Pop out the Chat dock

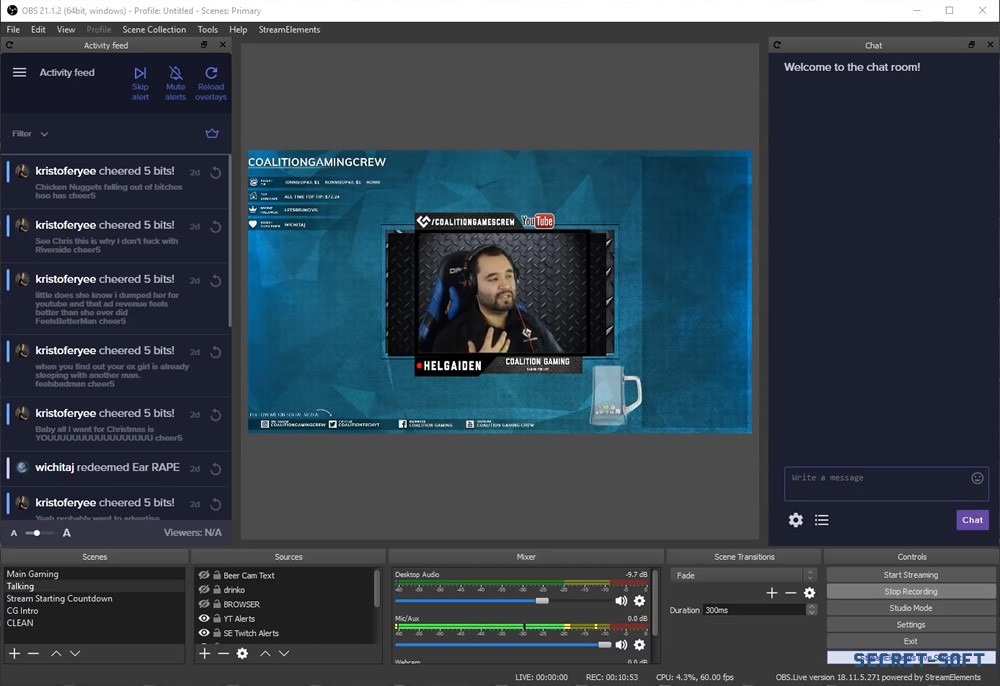tap(971, 45)
